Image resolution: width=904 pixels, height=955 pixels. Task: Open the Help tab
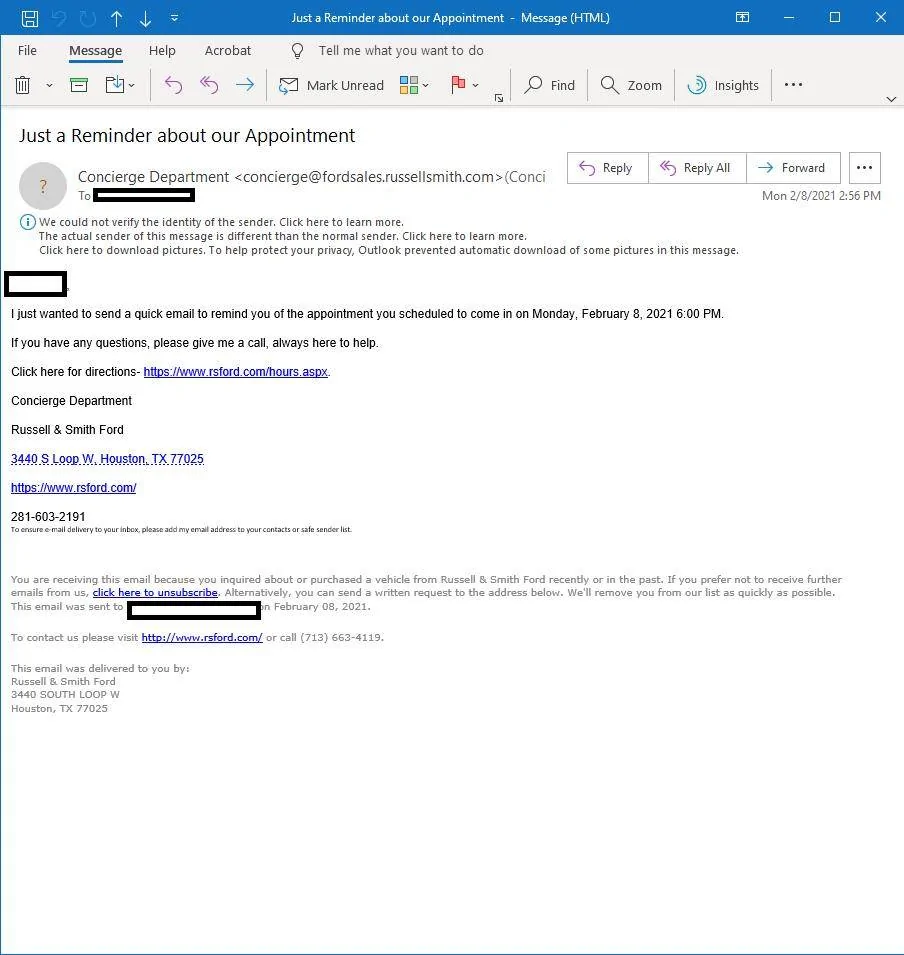point(162,51)
